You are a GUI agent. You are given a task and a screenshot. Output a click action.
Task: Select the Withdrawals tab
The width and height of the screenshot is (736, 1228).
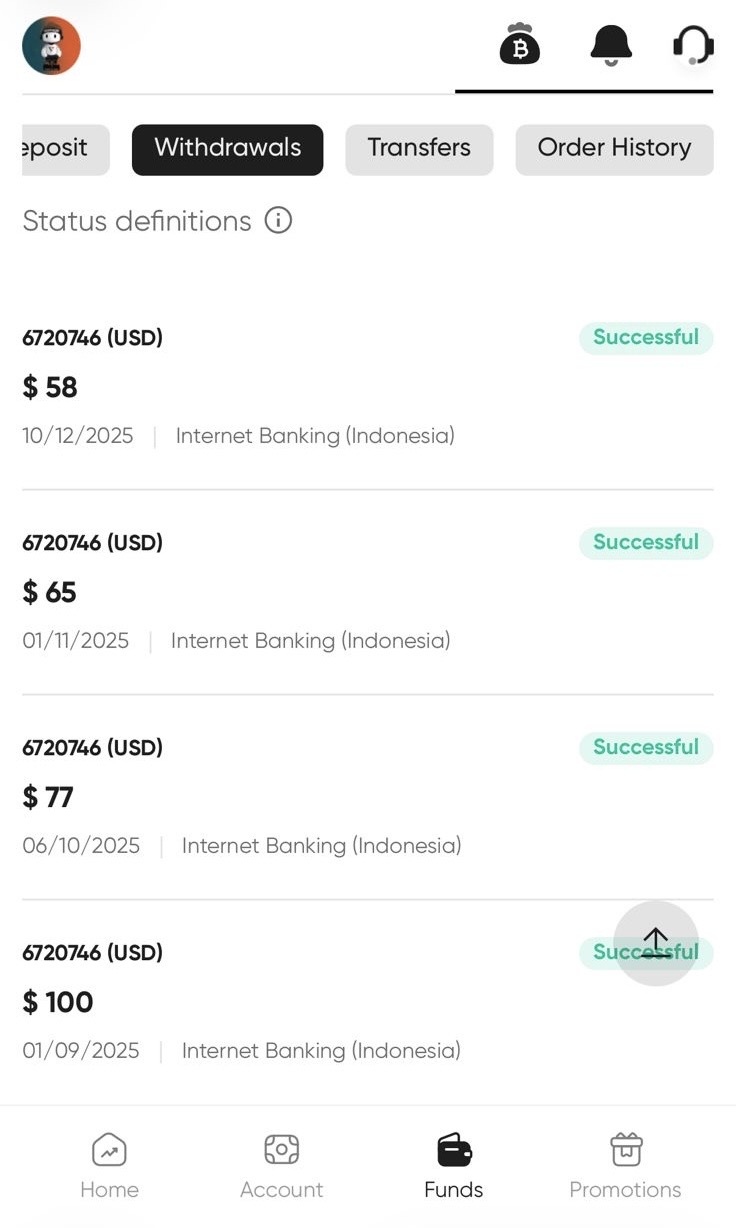(x=227, y=149)
